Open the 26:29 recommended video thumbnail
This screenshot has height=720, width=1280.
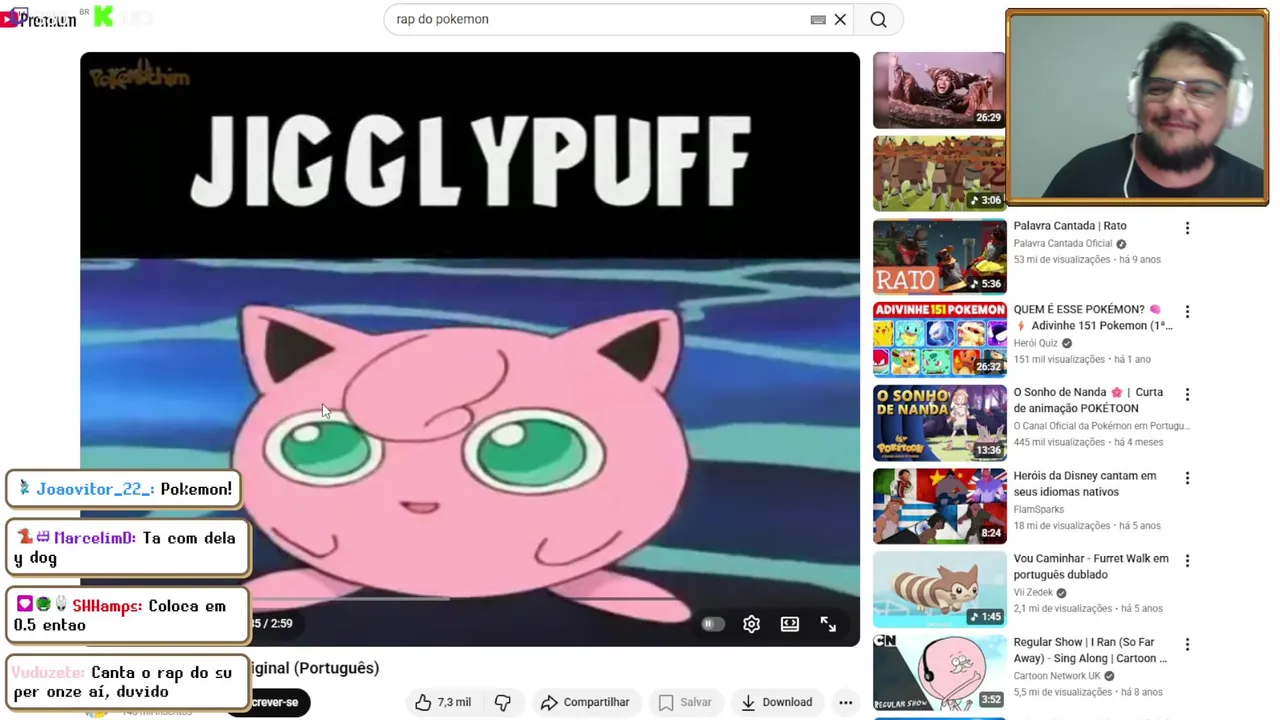click(x=939, y=90)
